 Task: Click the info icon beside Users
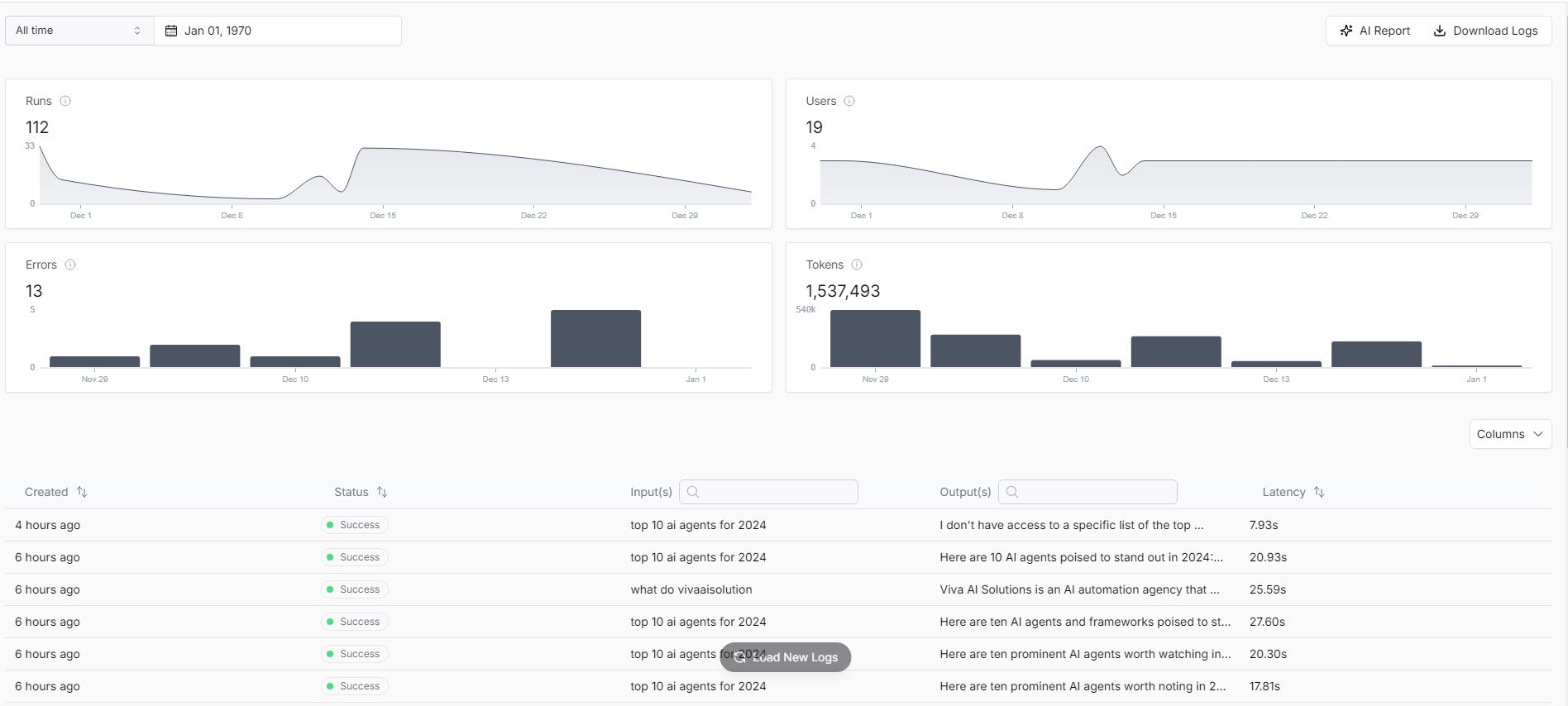click(x=849, y=101)
